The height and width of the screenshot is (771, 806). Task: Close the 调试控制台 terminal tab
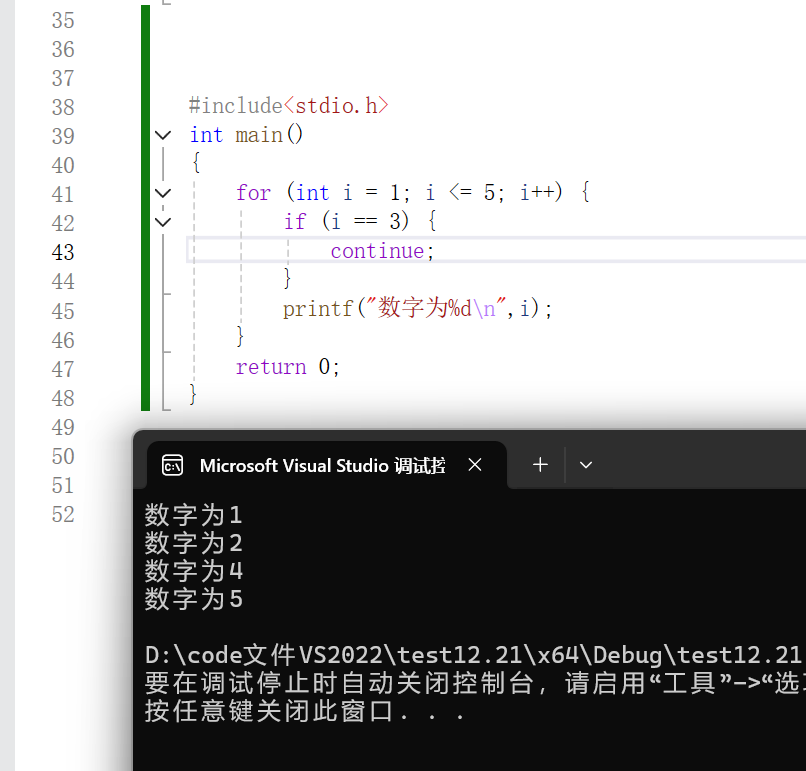pyautogui.click(x=474, y=464)
